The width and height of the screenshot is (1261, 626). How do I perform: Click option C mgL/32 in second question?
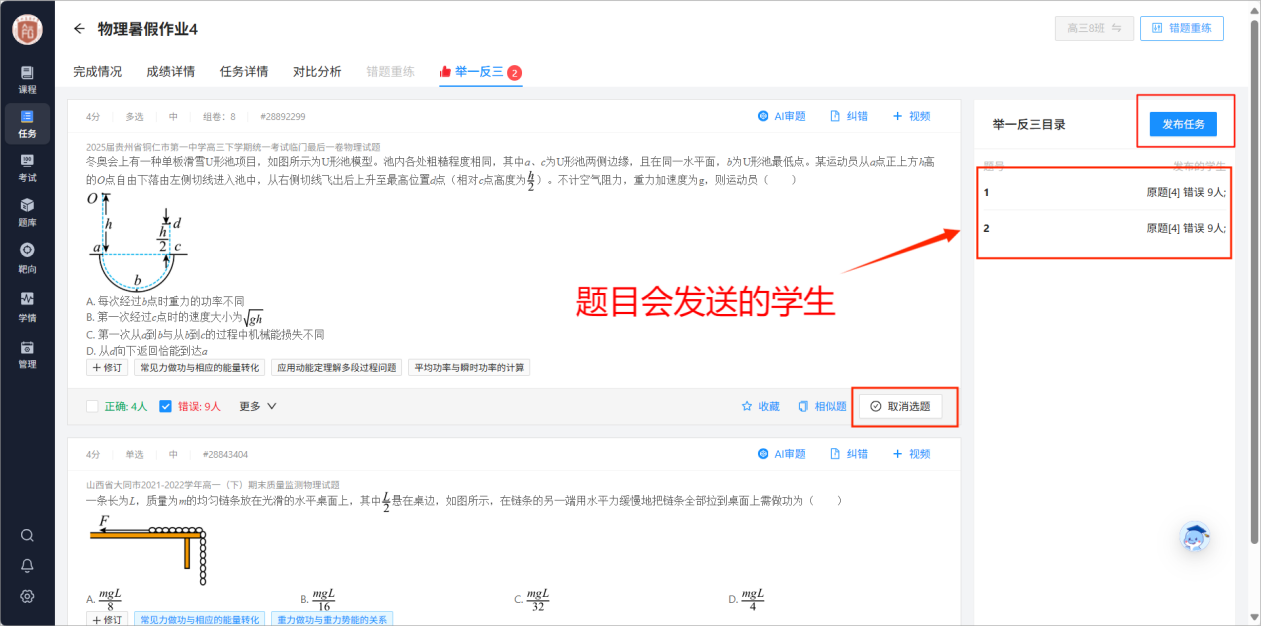[534, 599]
